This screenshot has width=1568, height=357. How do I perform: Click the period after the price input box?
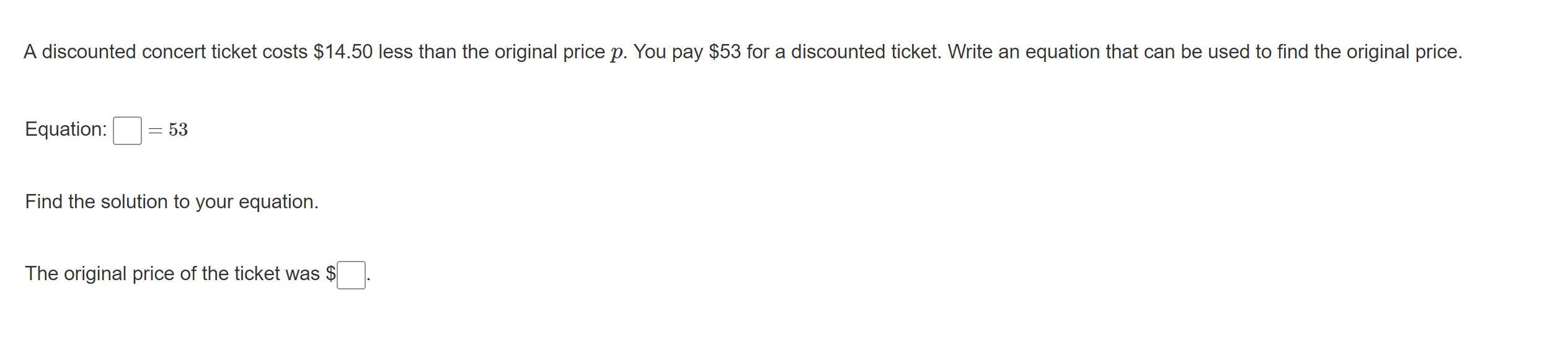click(369, 279)
